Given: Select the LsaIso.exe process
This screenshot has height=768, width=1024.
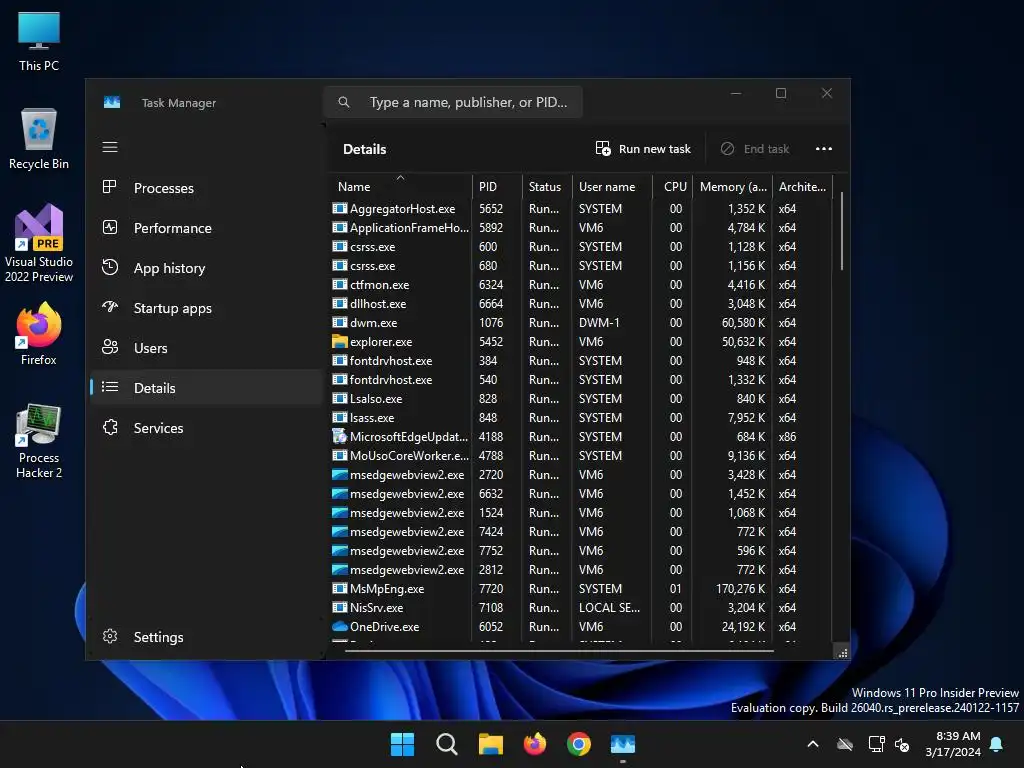Looking at the screenshot, I should click(581, 398).
